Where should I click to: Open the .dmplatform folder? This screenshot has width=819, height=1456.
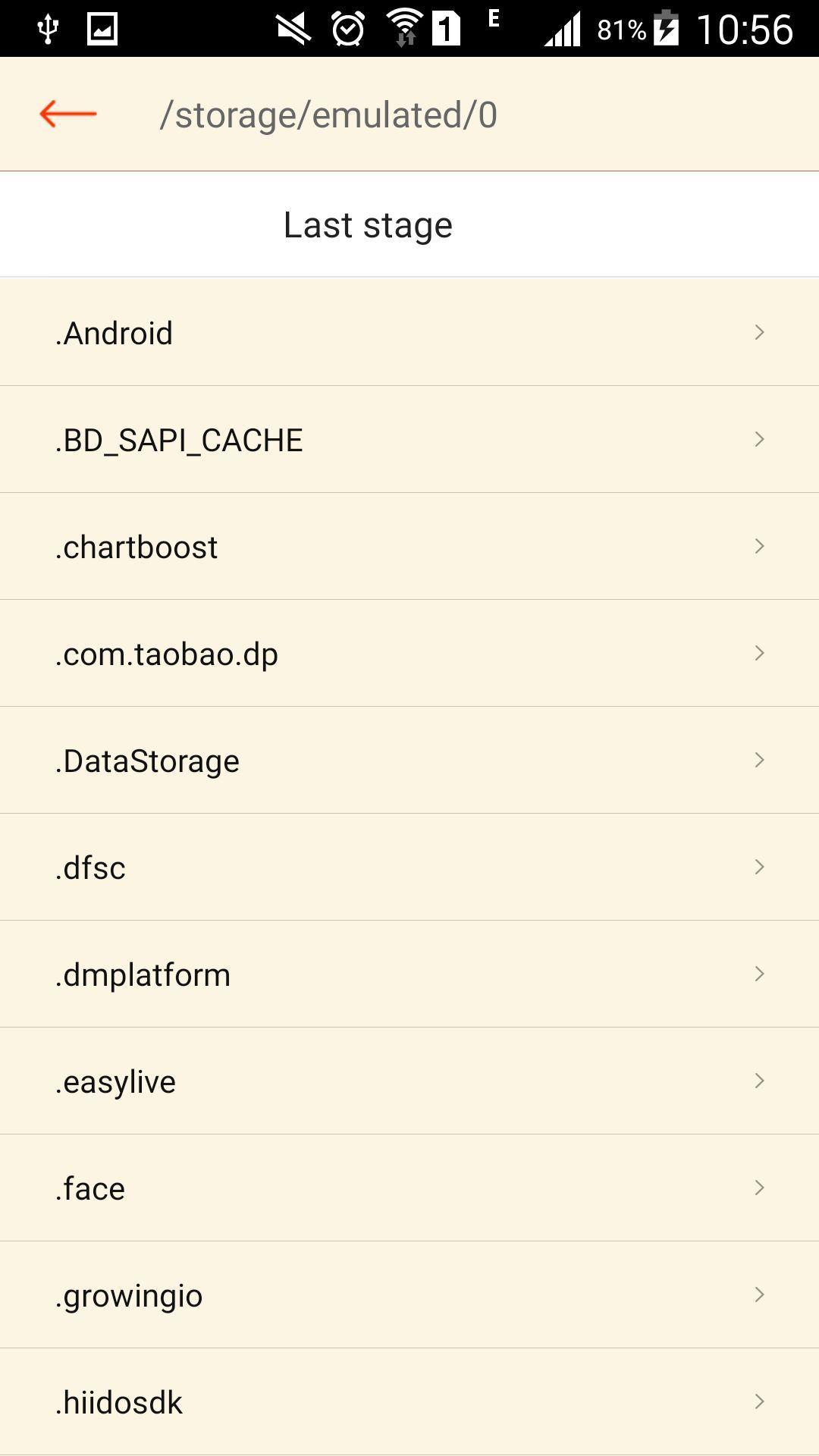(409, 974)
